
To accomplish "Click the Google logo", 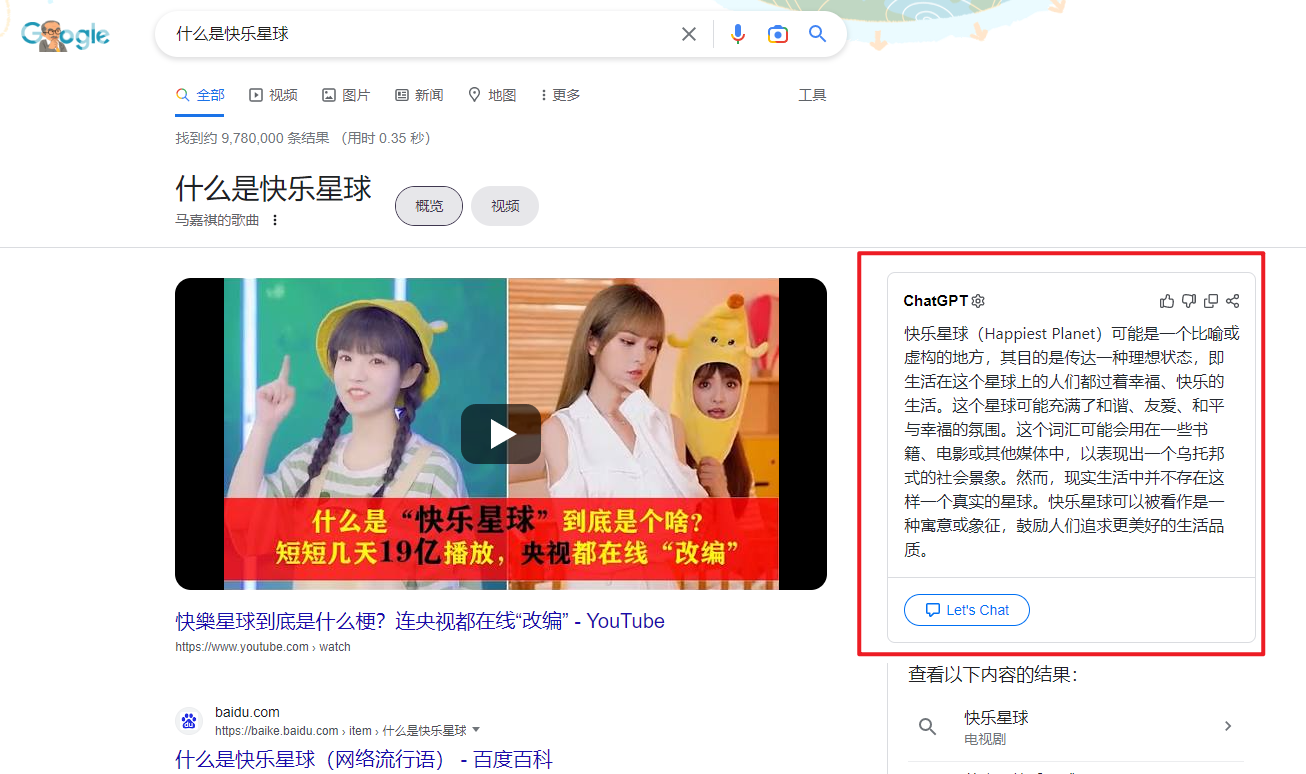I will pyautogui.click(x=65, y=35).
